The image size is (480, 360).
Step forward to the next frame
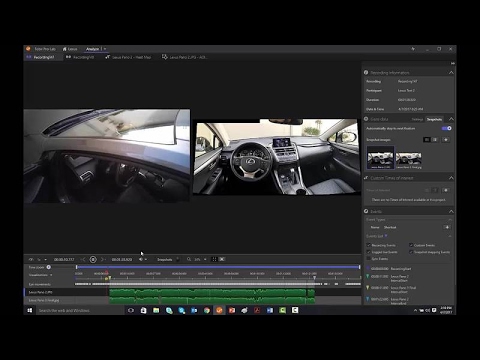pyautogui.click(x=103, y=259)
